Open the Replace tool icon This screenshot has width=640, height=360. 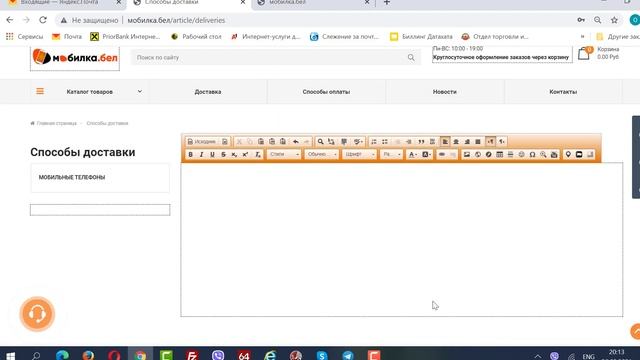click(331, 142)
